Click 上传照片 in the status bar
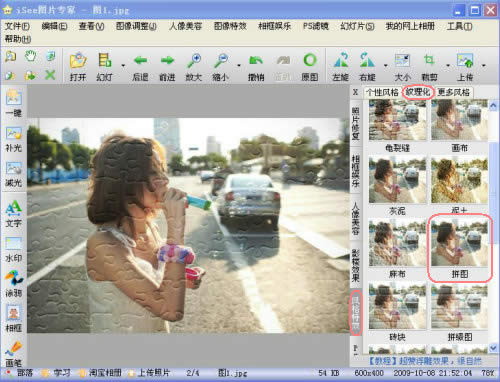Viewport: 500px width, 382px height. point(154,373)
